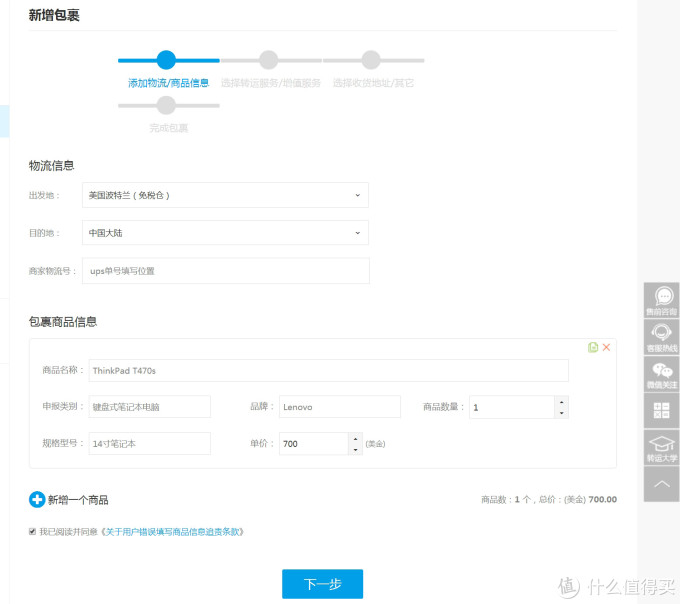This screenshot has width=680, height=604.
Task: Select the 选择转运服务/增值服务 step
Action: (269, 61)
